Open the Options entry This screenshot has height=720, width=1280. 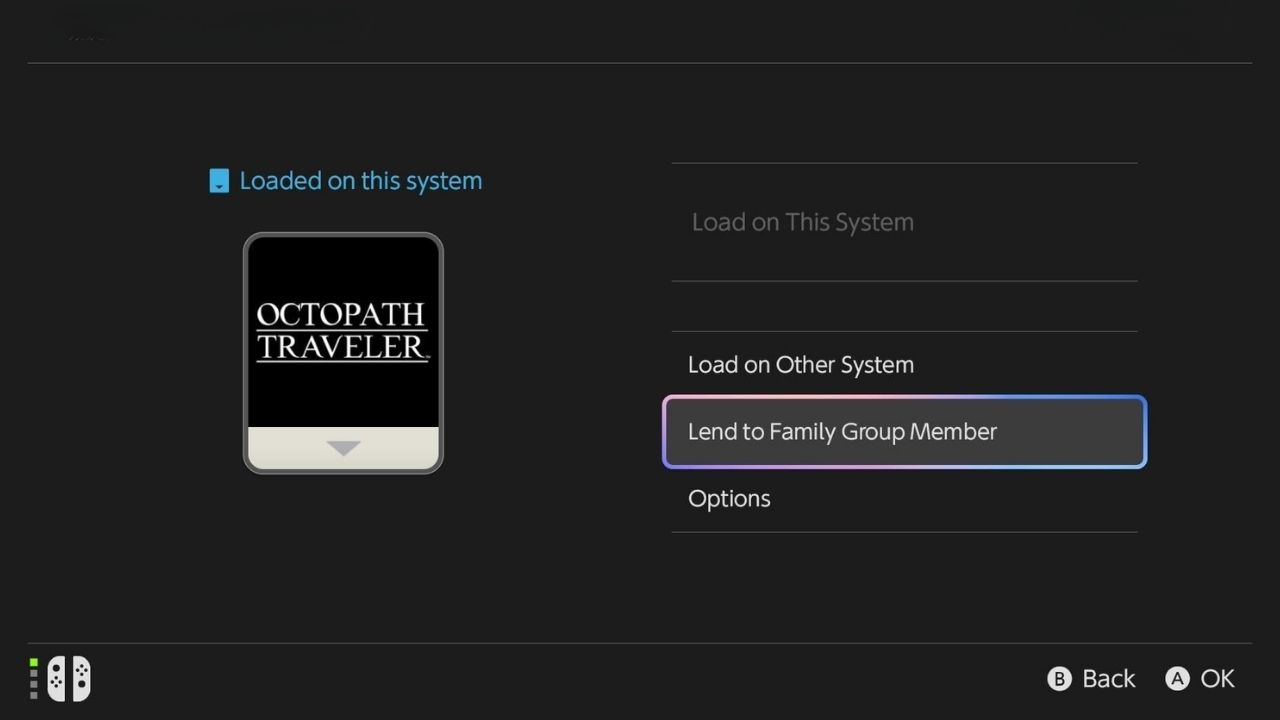point(729,498)
